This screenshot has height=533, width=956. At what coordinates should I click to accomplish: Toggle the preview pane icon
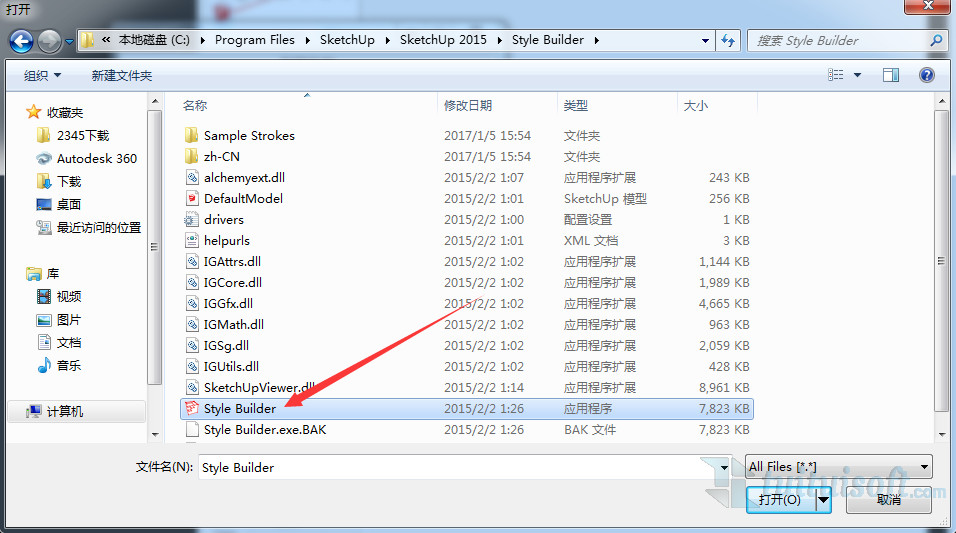click(x=890, y=75)
